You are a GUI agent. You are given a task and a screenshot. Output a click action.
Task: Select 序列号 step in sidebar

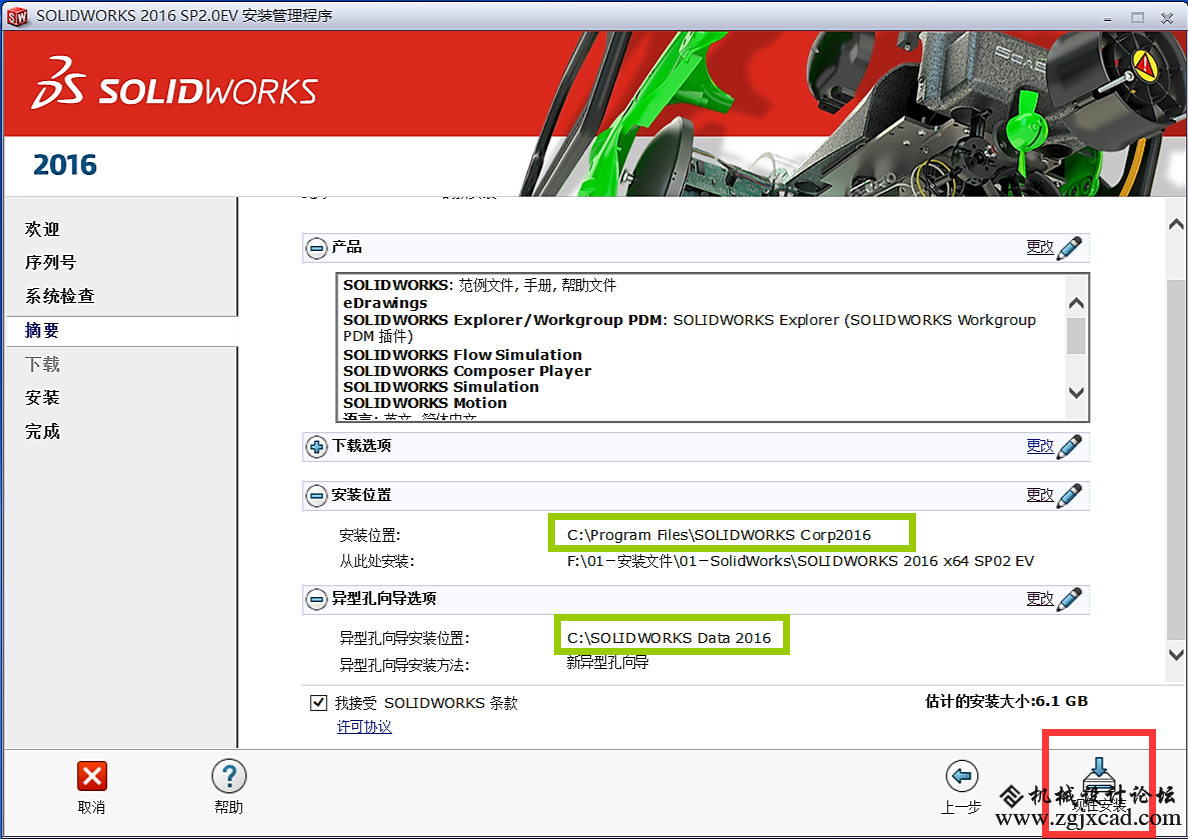51,262
